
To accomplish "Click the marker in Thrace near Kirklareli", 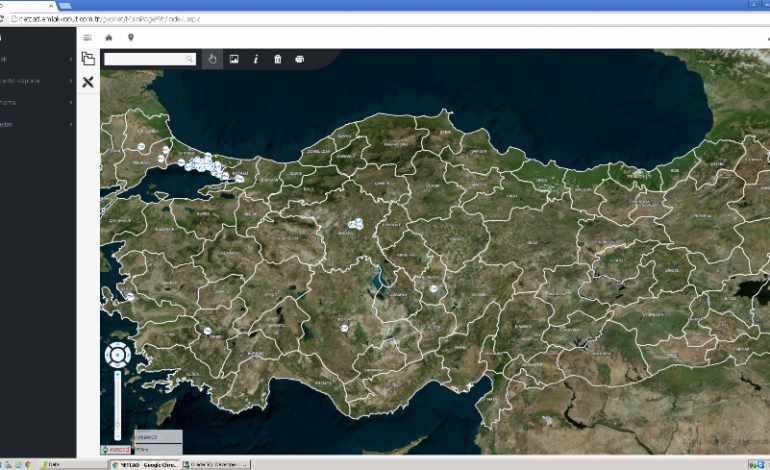I will 141,146.
